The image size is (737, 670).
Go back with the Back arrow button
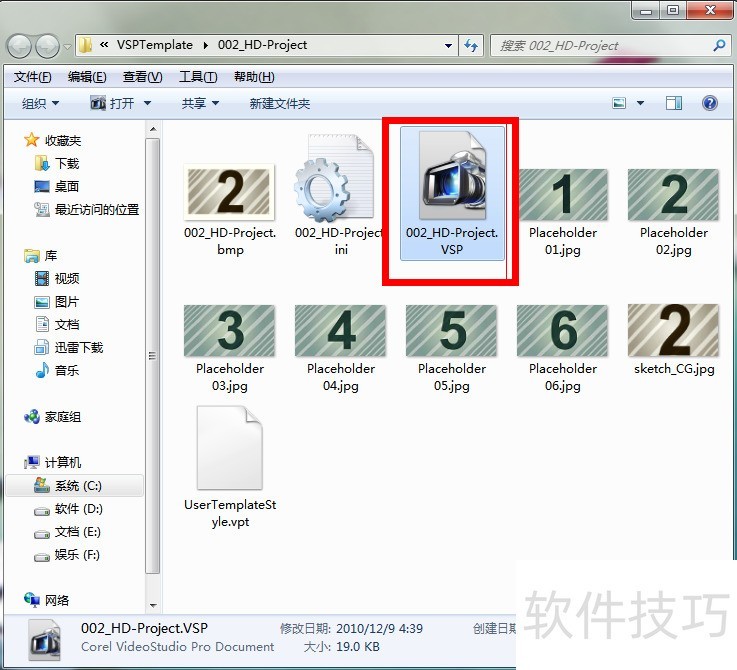pyautogui.click(x=19, y=46)
